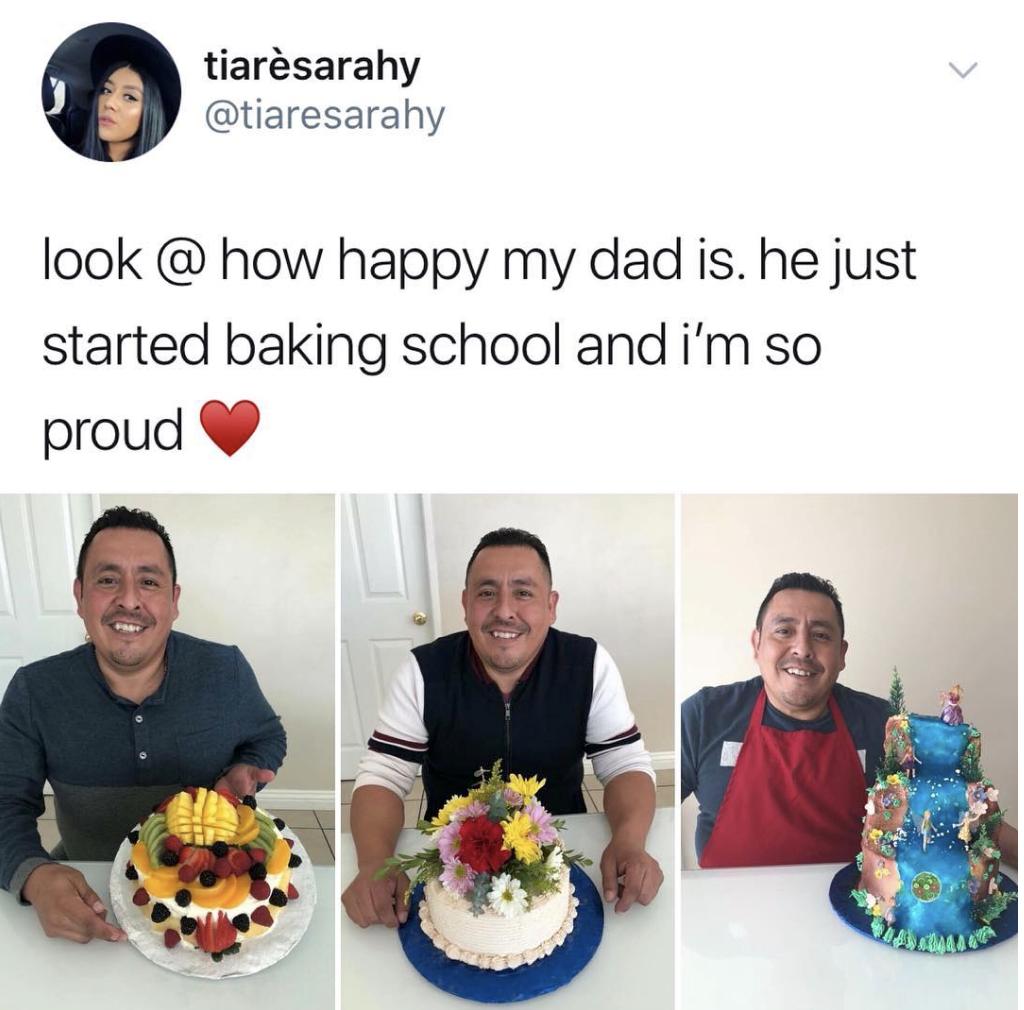This screenshot has width=1024, height=1010.
Task: Visit the tiarèsarahy display name profile link
Action: 312,67
